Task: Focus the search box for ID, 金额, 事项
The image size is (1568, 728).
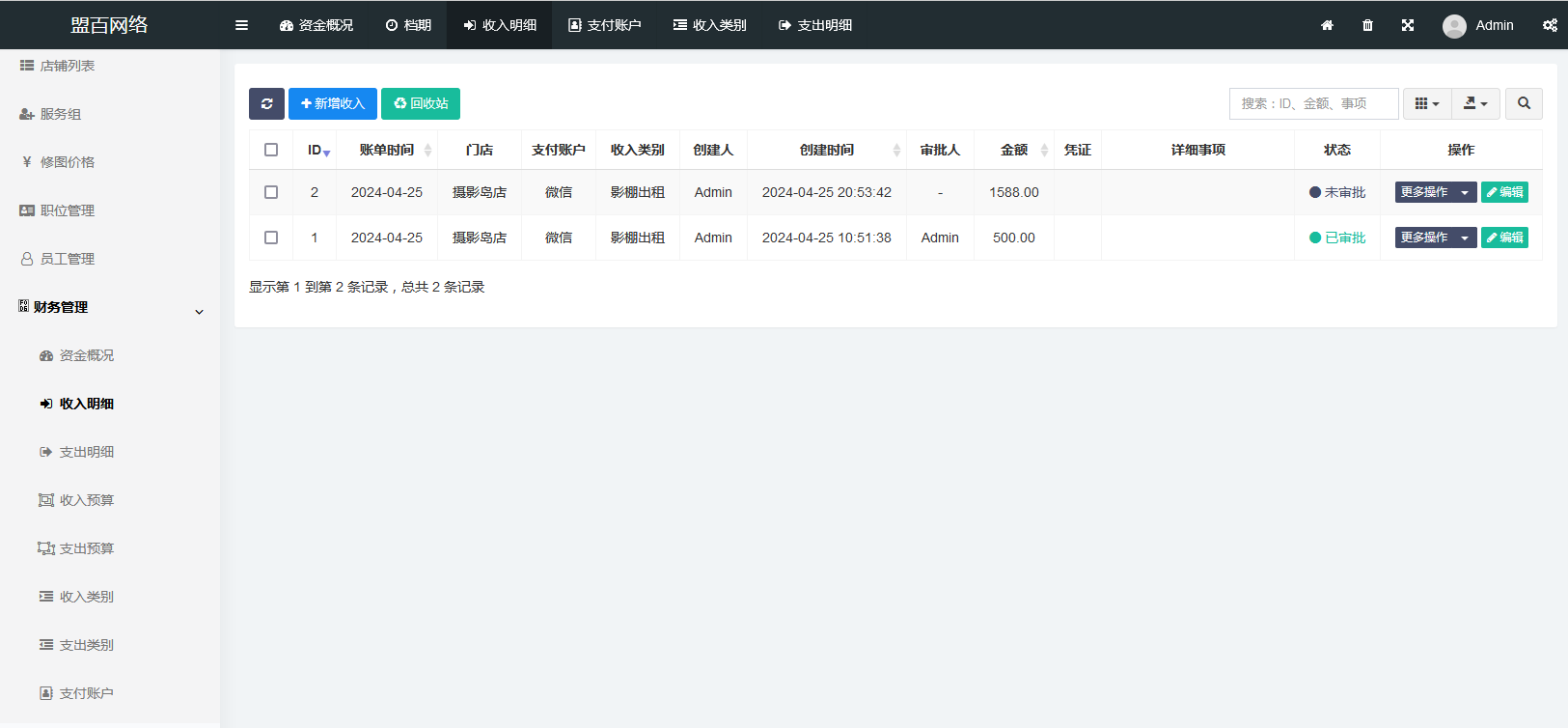Action: [x=1313, y=103]
